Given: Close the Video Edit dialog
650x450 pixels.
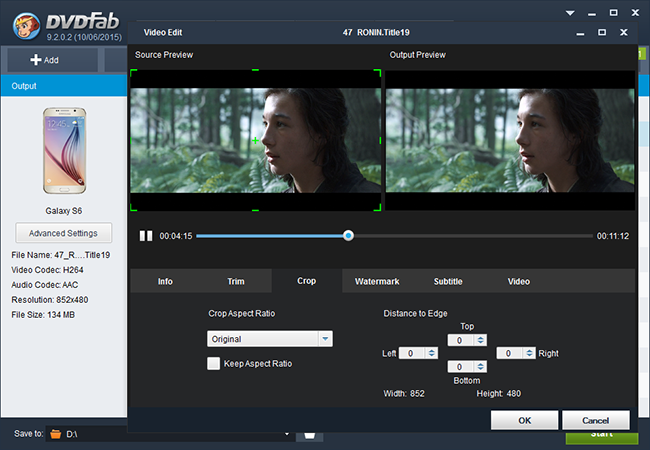Looking at the screenshot, I should pos(623,32).
